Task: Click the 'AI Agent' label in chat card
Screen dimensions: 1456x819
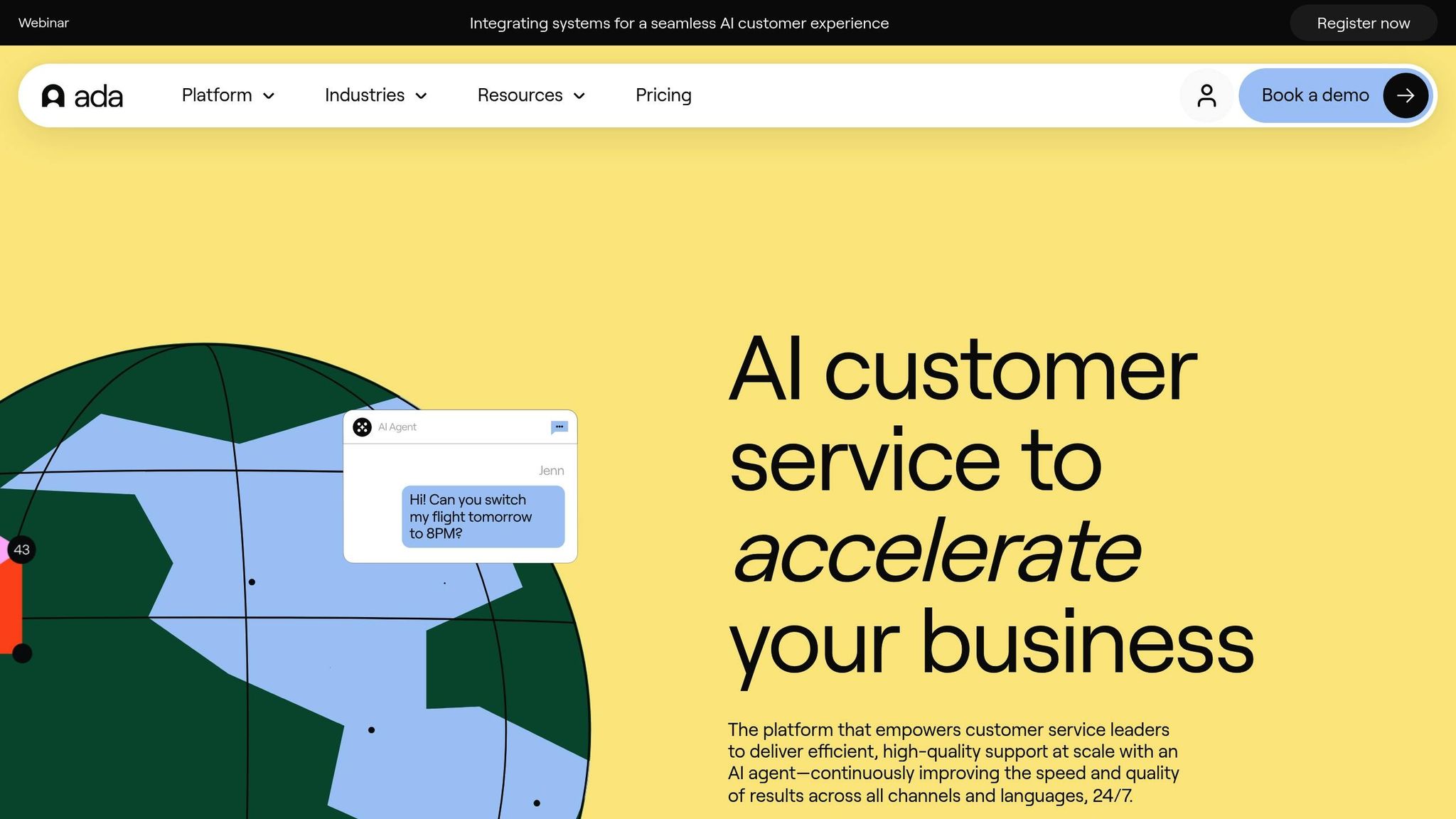Action: coord(397,427)
